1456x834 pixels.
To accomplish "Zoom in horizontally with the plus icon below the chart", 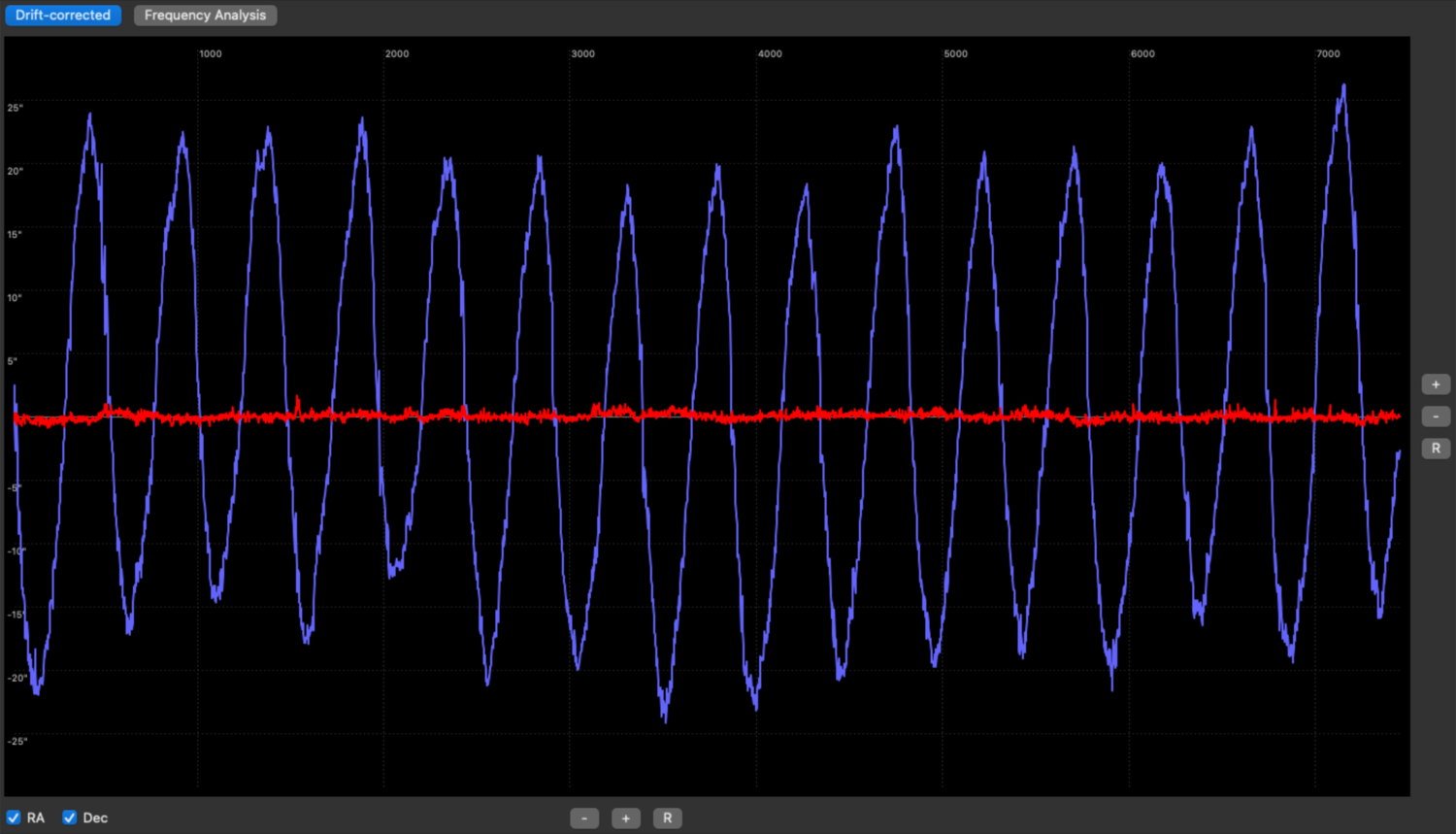I will (x=626, y=817).
